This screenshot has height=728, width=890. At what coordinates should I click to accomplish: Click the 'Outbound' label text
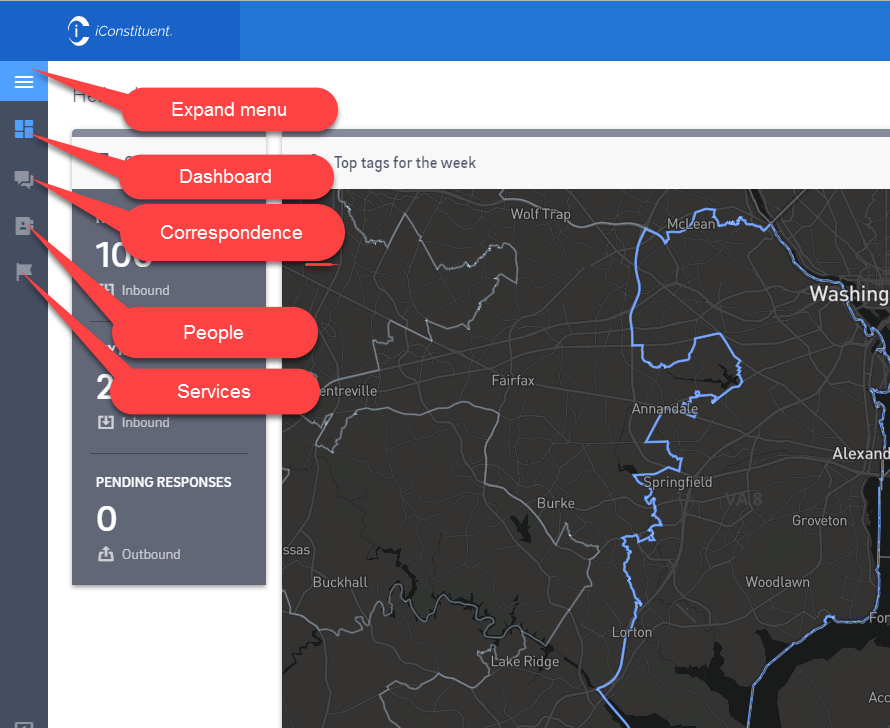(151, 554)
